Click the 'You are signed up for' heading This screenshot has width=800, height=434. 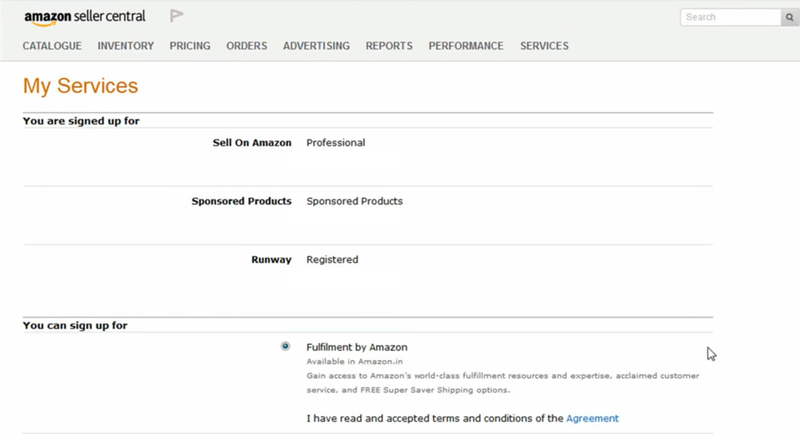[81, 121]
